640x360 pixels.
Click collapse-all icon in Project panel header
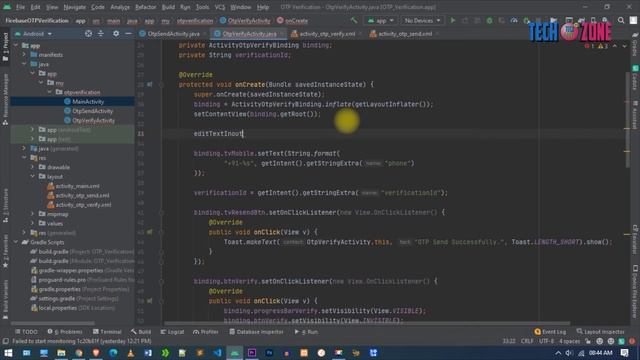[x=101, y=34]
